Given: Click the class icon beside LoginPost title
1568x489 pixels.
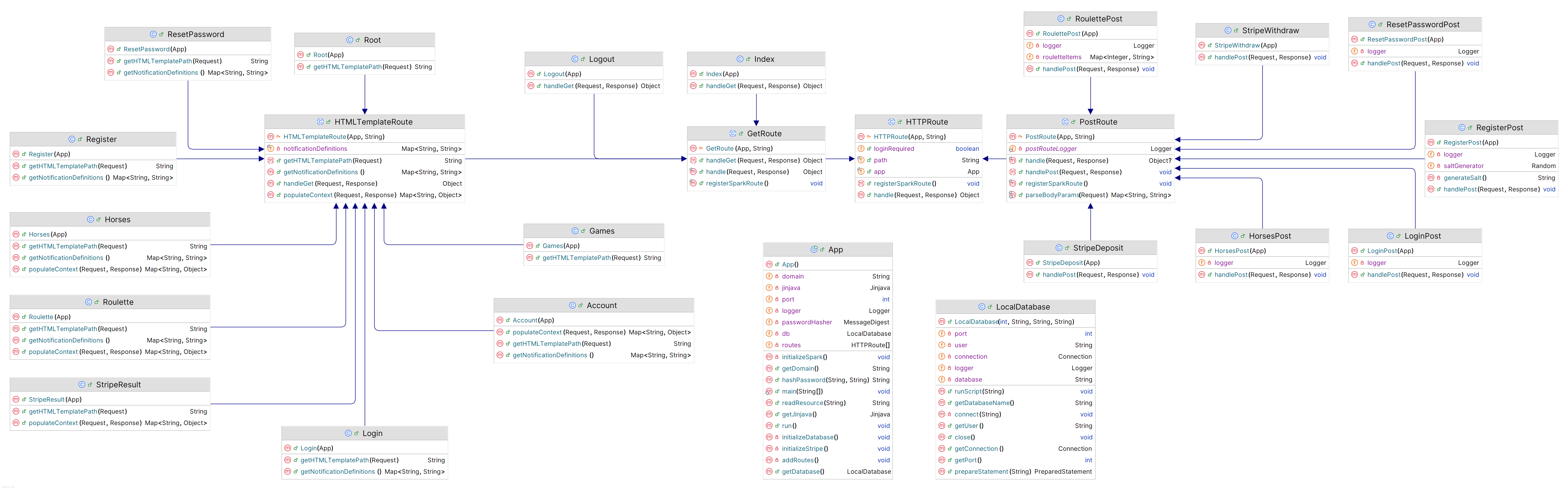Looking at the screenshot, I should click(x=1390, y=236).
